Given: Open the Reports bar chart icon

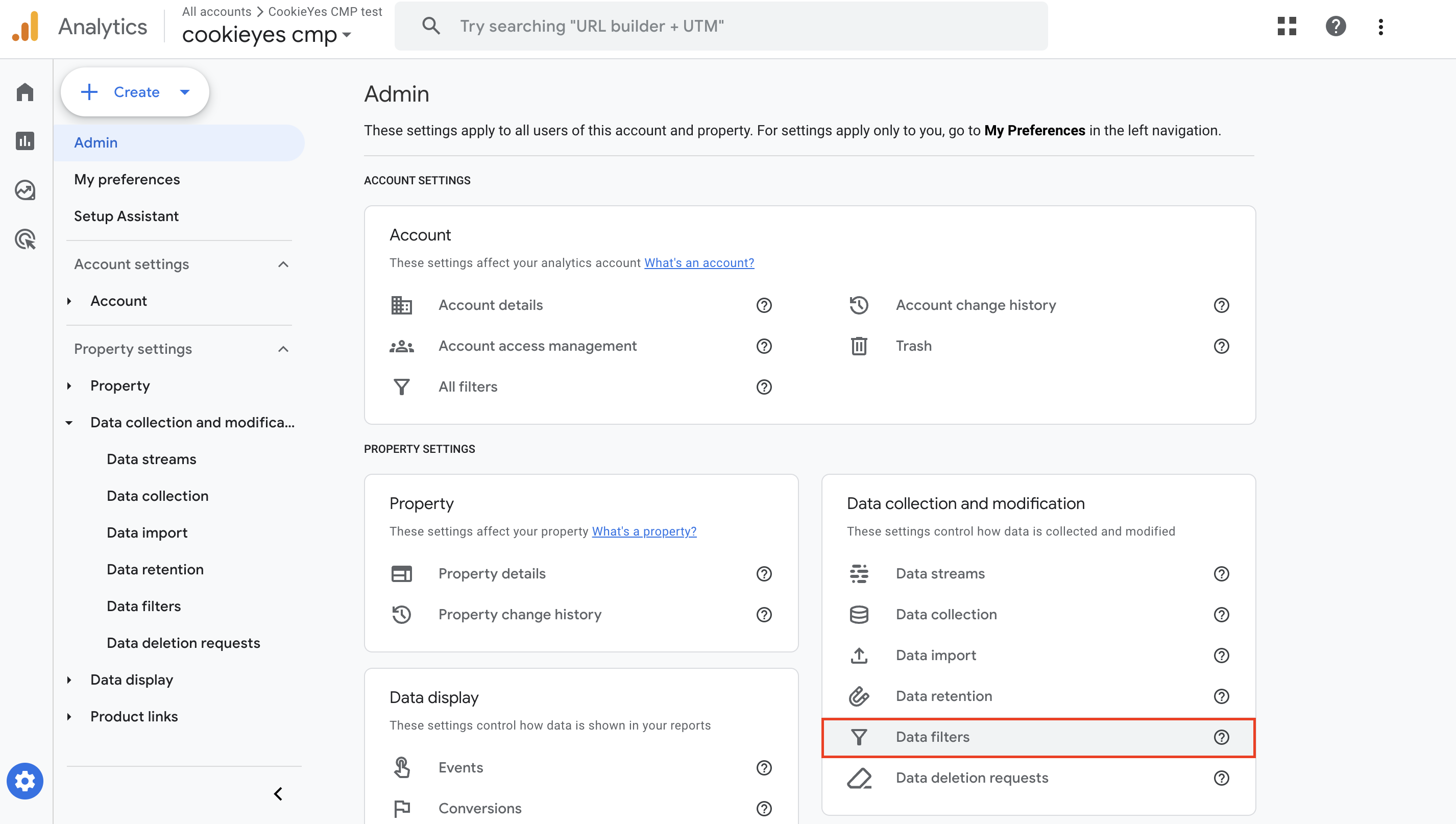Looking at the screenshot, I should click(x=25, y=141).
